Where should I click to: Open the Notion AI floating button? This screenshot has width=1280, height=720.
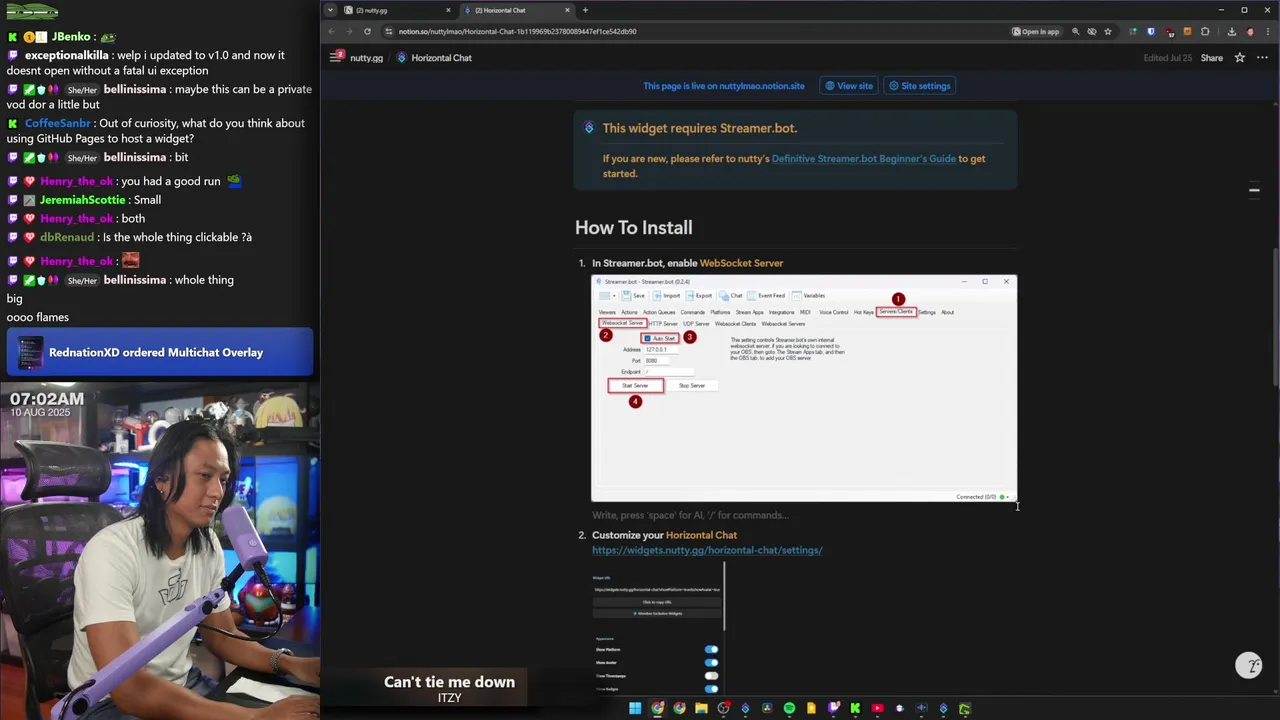tap(1248, 665)
